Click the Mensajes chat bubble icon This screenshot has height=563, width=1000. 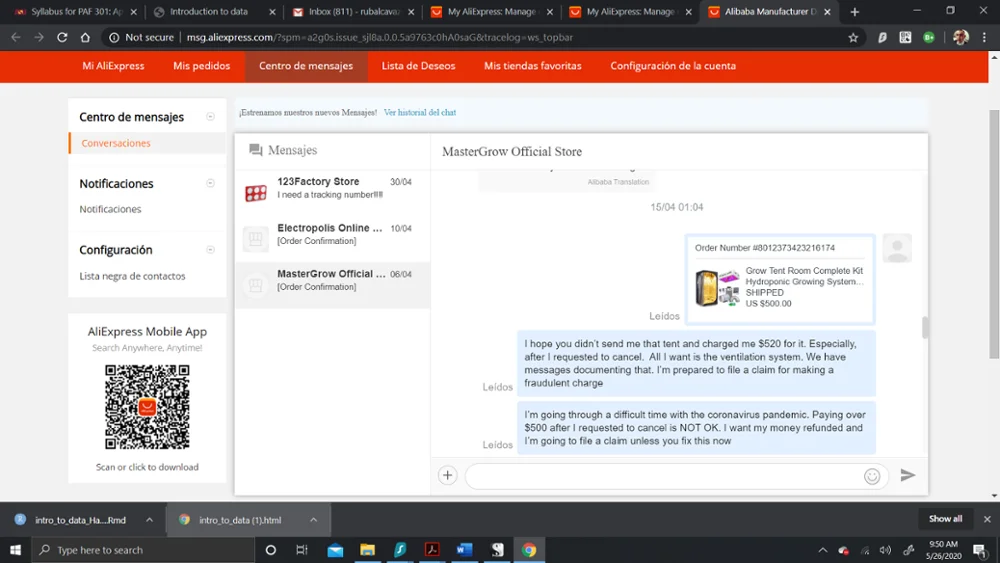pos(256,150)
